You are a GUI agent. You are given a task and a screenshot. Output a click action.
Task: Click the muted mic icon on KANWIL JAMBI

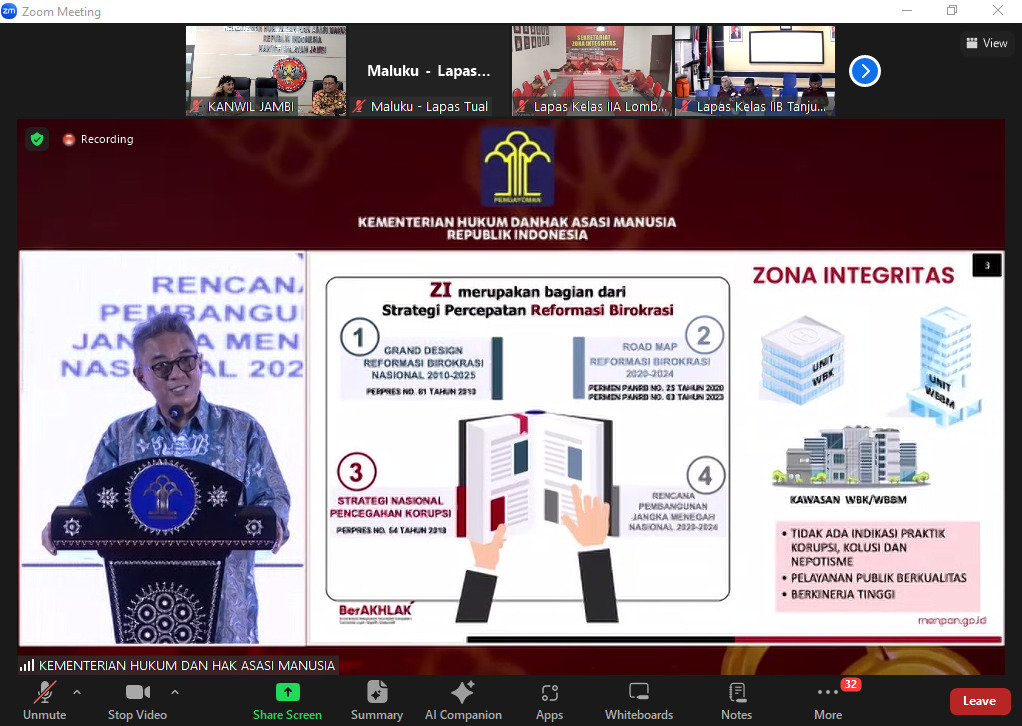196,106
